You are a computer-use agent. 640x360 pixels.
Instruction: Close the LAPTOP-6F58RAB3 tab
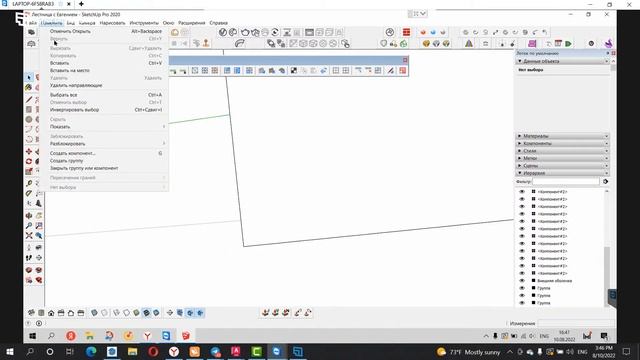coord(69,4)
